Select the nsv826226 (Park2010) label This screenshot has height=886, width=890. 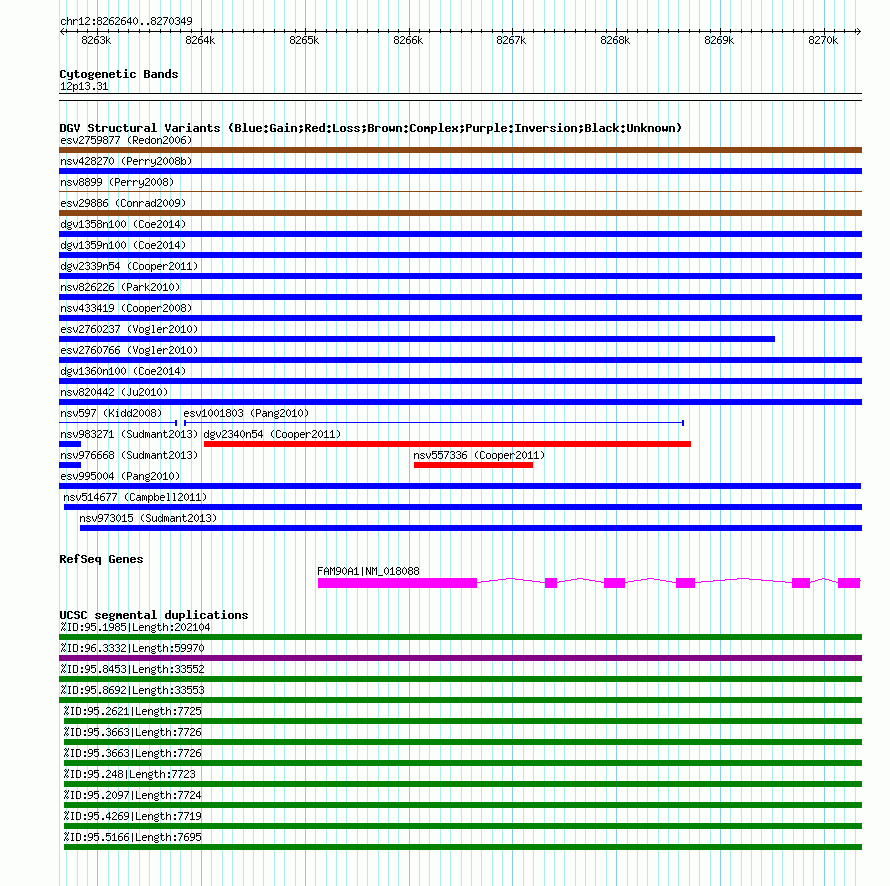(x=120, y=287)
